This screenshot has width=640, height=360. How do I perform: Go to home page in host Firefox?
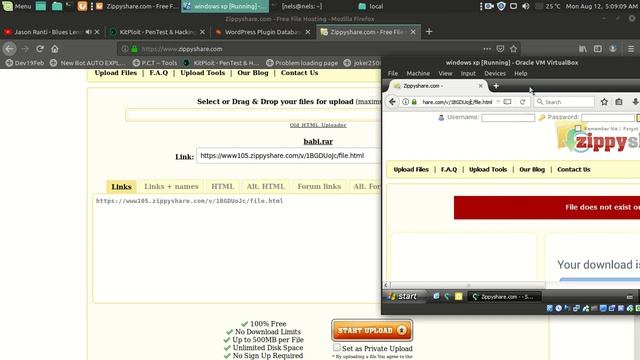click(x=55, y=49)
